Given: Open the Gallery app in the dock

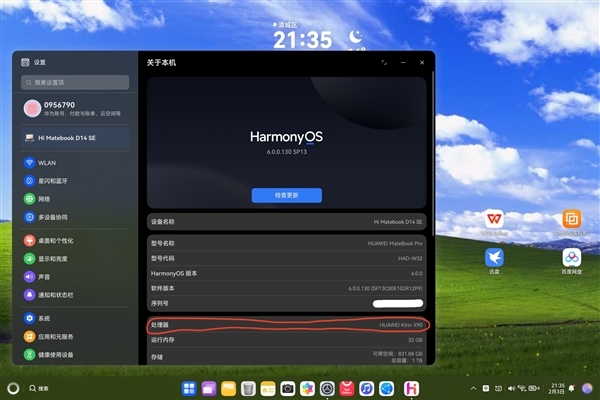Looking at the screenshot, I should coord(307,389).
